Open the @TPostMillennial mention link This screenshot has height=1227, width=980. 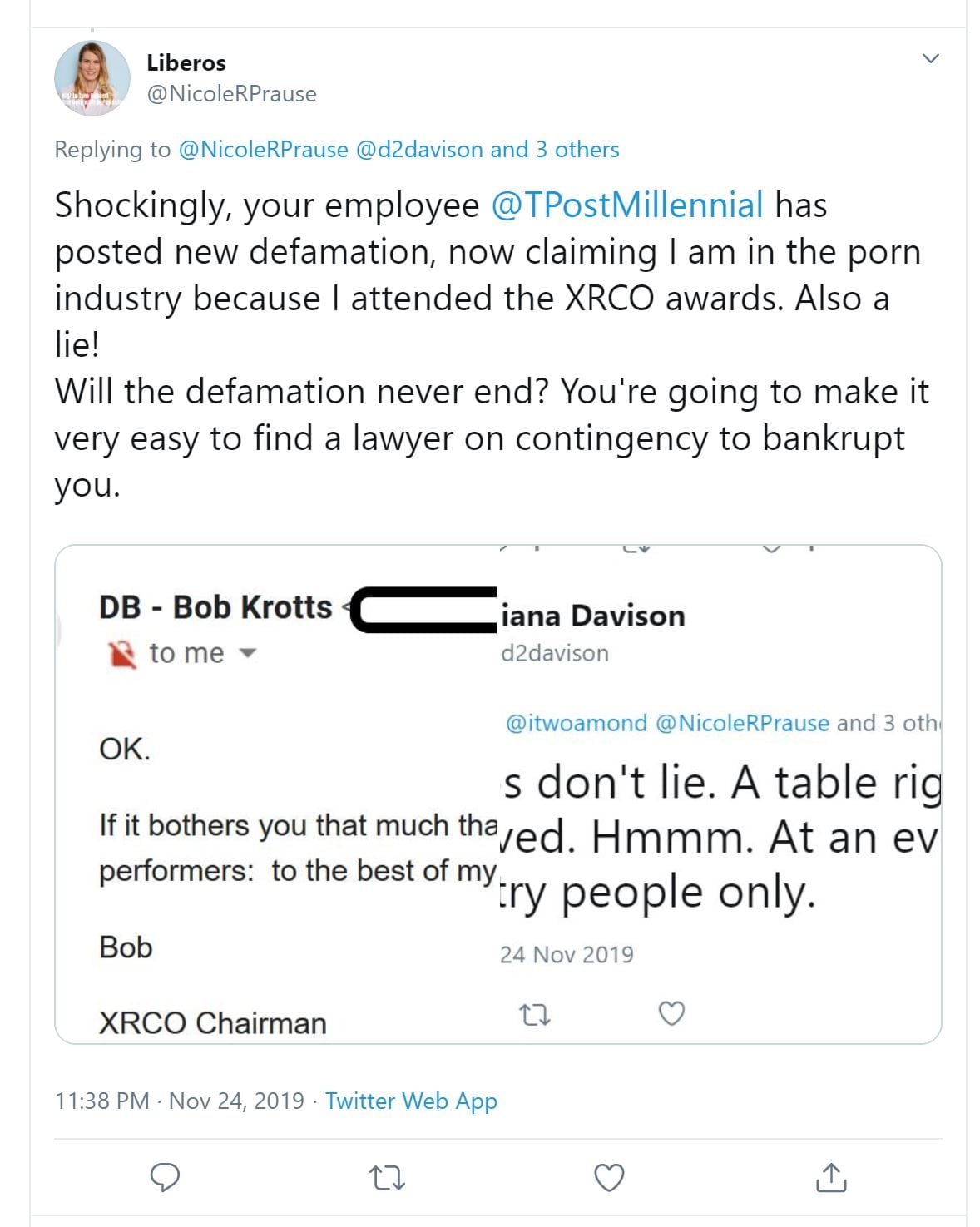(x=627, y=205)
